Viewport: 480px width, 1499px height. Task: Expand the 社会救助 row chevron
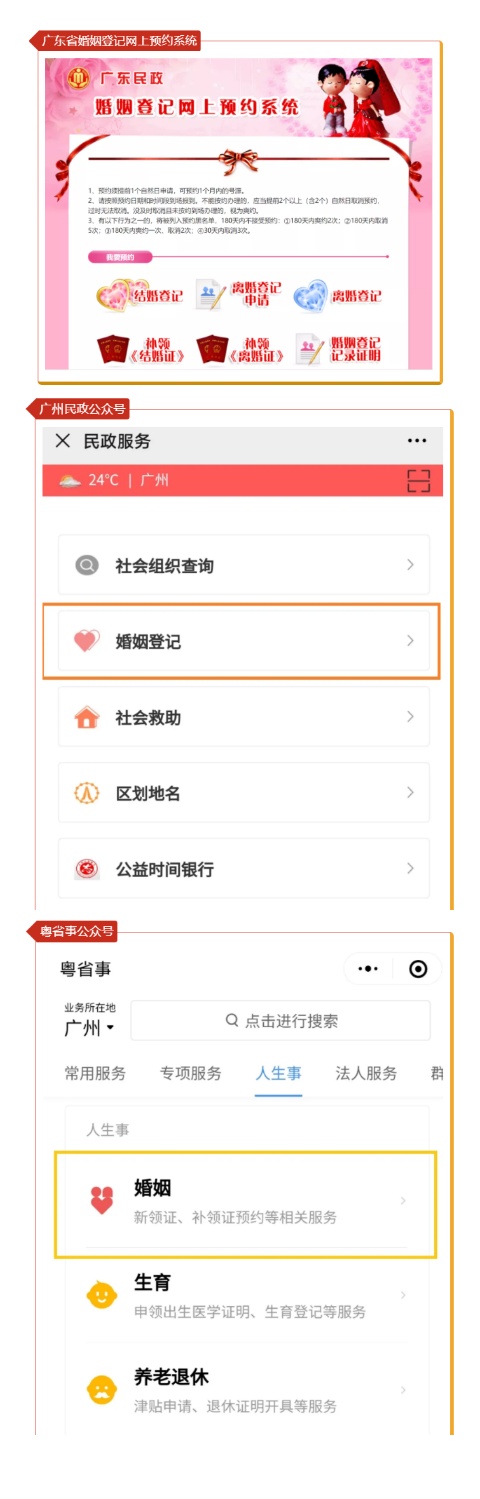click(410, 717)
